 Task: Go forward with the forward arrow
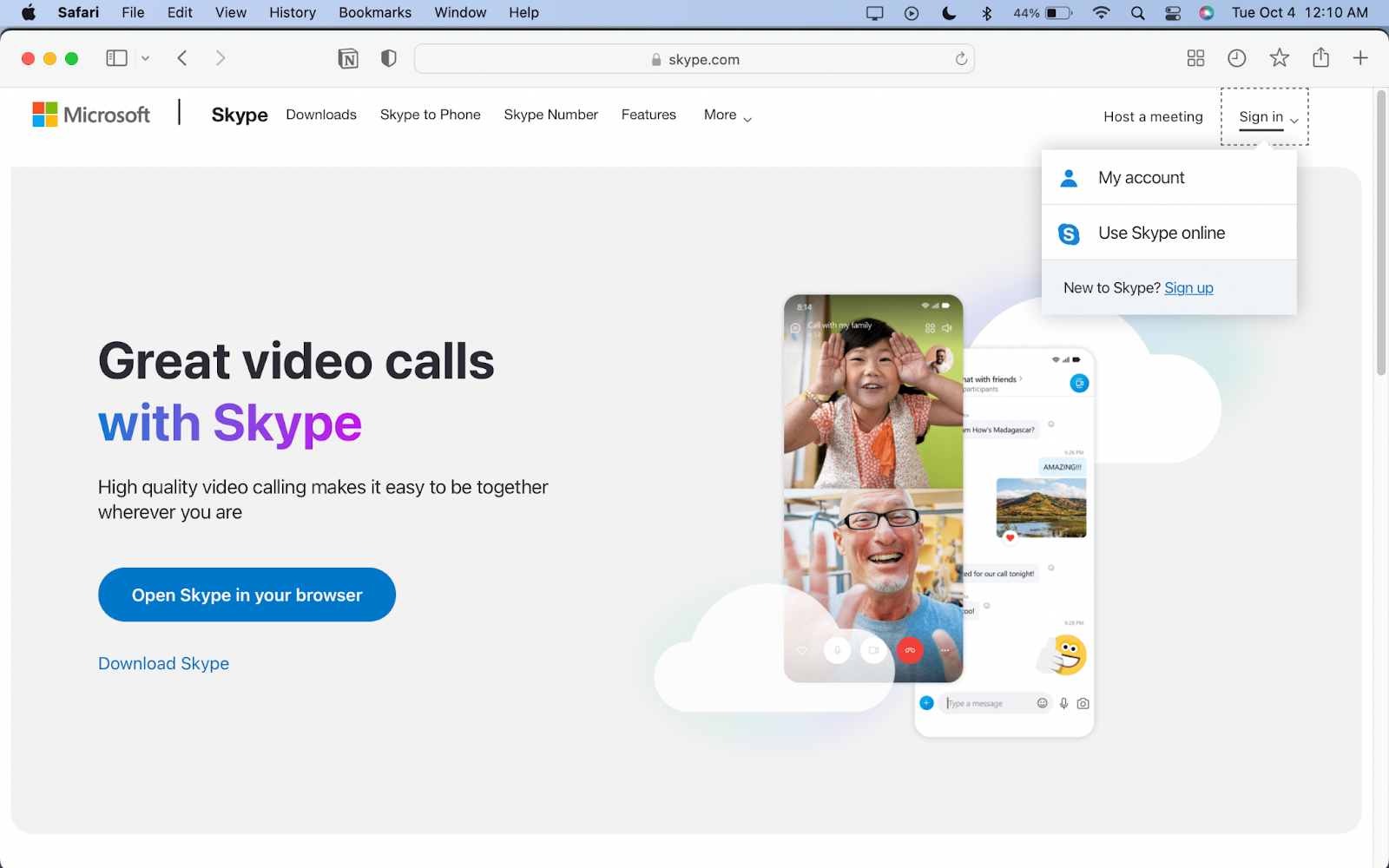(x=221, y=58)
